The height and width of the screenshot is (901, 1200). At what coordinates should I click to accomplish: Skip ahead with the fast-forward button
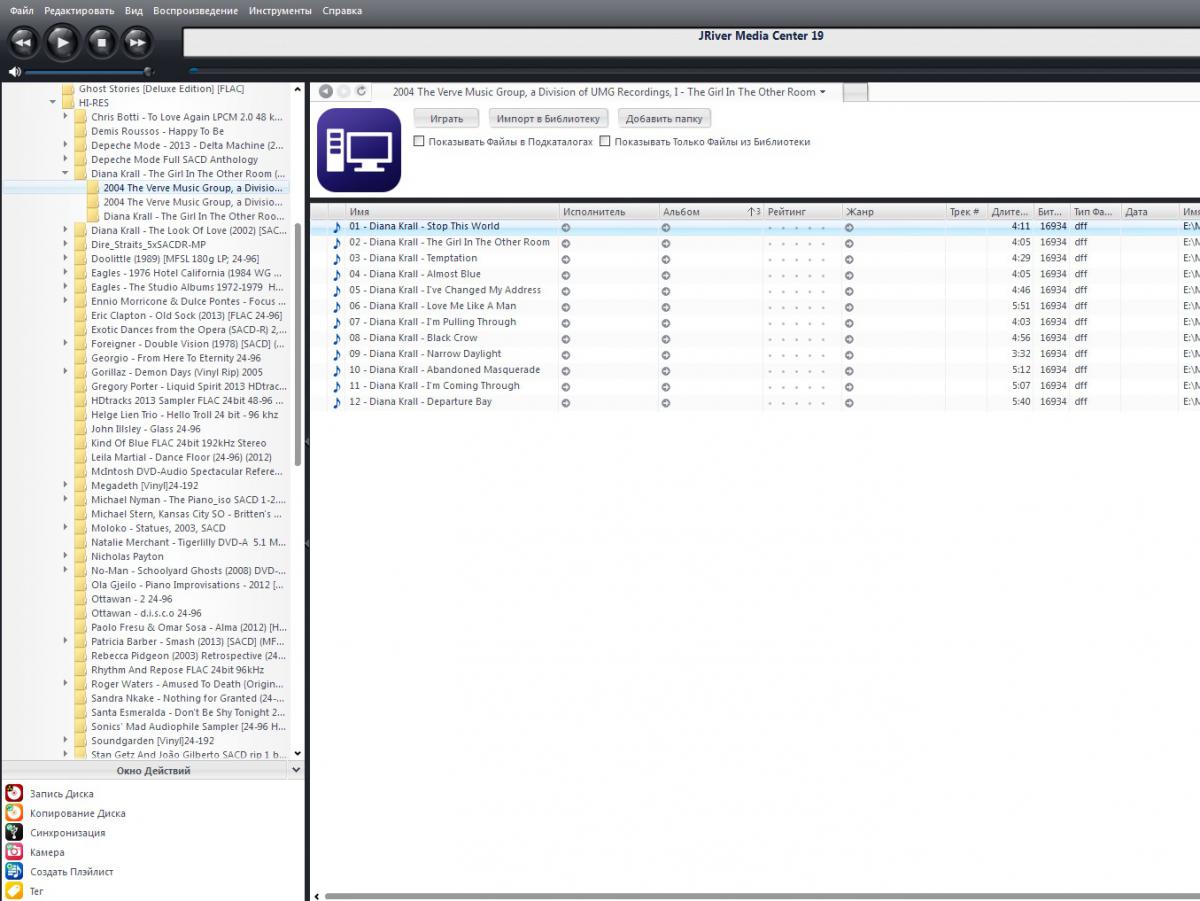[137, 42]
